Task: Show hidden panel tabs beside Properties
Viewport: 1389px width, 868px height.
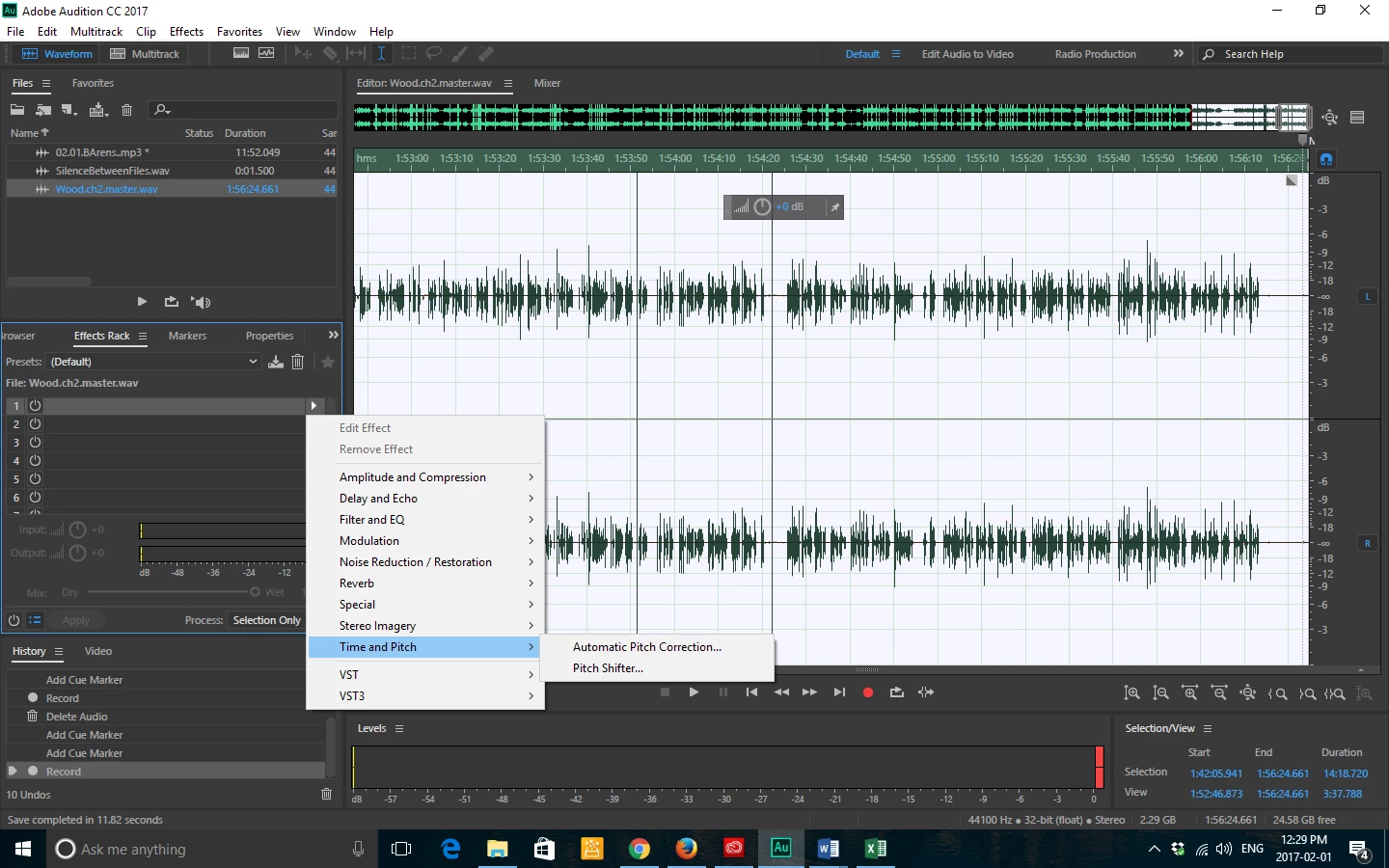Action: (333, 335)
